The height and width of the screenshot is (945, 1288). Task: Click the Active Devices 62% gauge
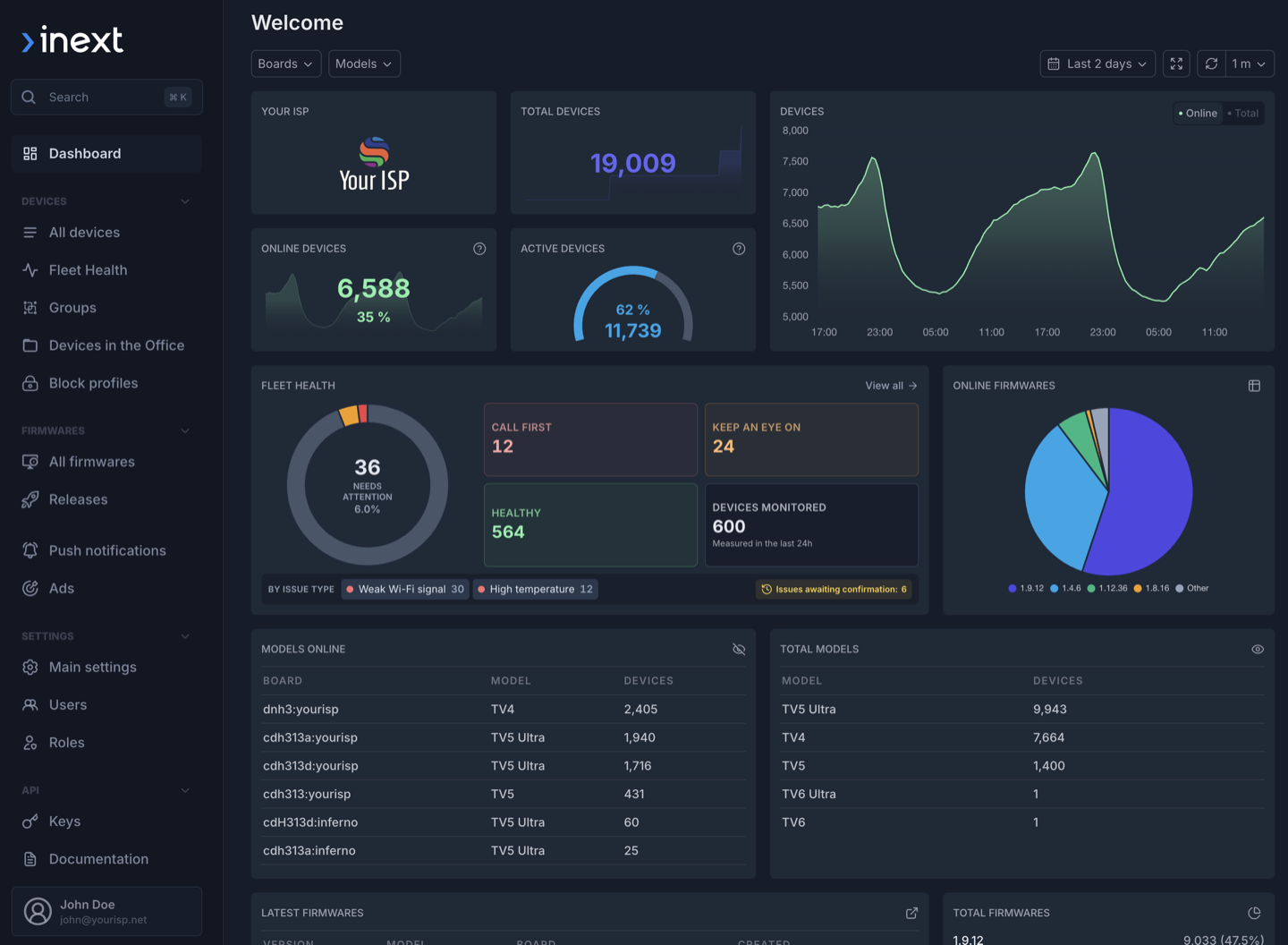633,304
